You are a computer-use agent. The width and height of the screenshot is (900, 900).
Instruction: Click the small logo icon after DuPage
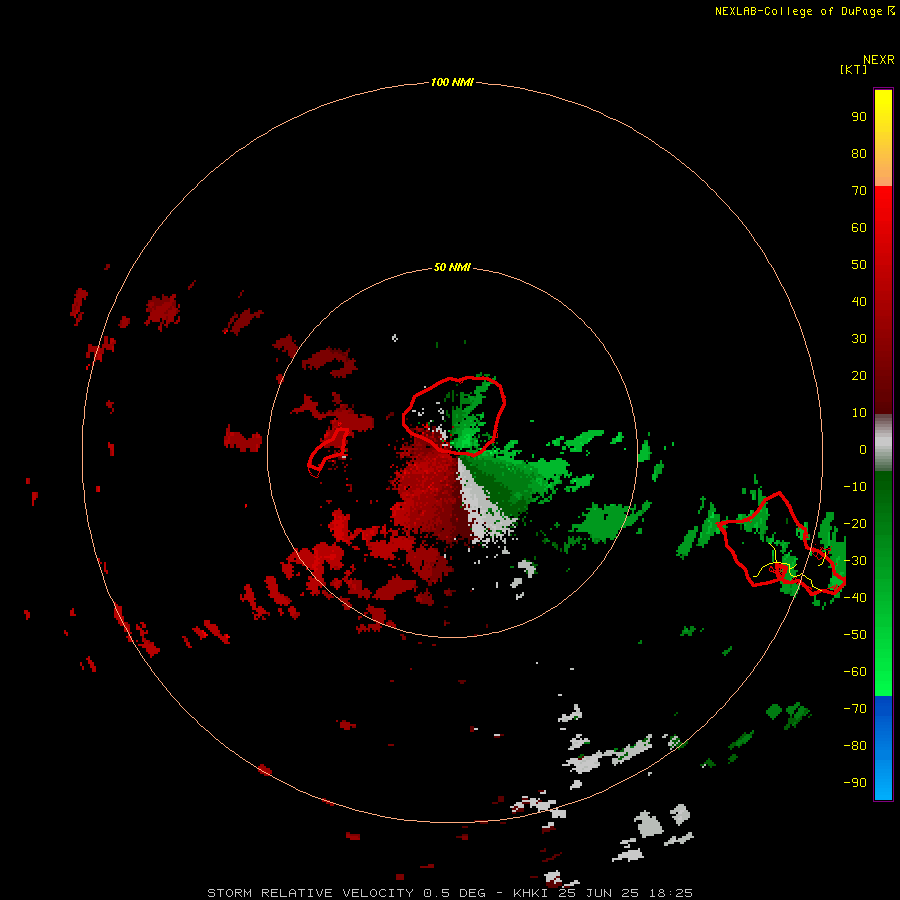[x=891, y=11]
